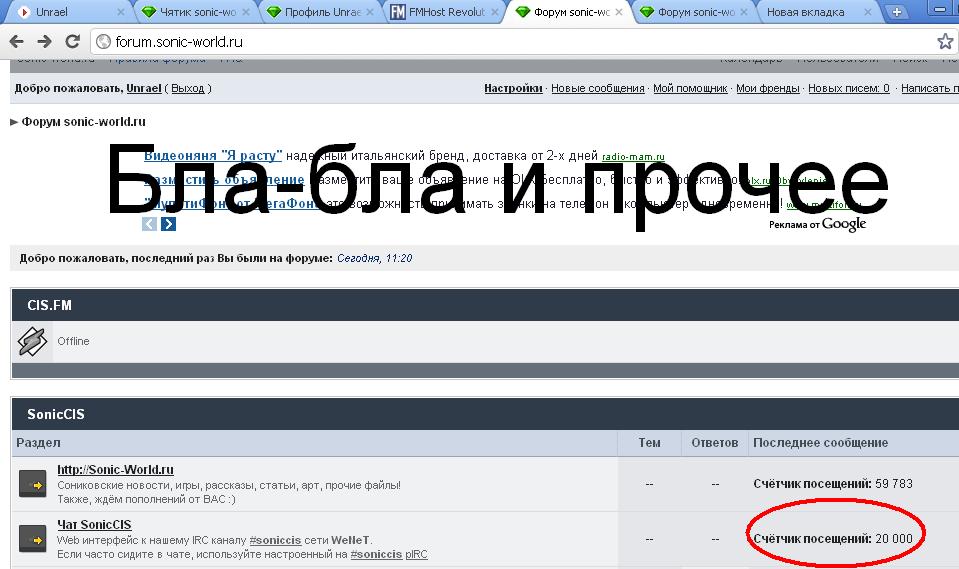Switch to the FMHost Revolut tab

tap(446, 12)
